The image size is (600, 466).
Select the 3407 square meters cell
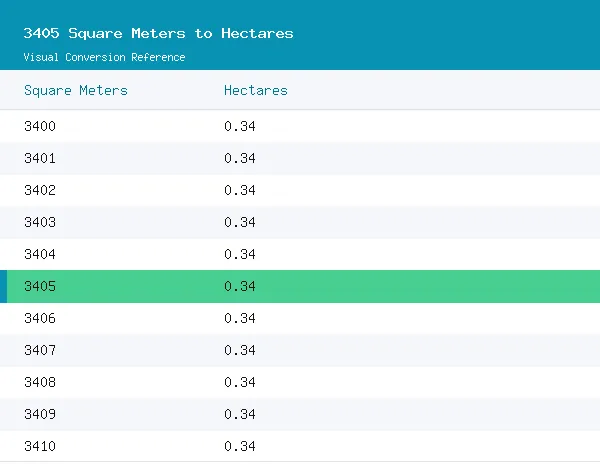point(40,350)
